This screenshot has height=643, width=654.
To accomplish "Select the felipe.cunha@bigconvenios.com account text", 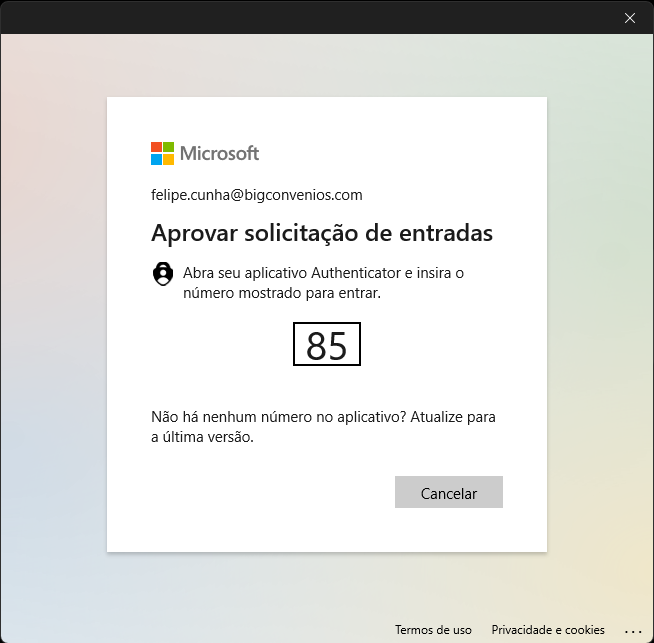I will pyautogui.click(x=257, y=195).
